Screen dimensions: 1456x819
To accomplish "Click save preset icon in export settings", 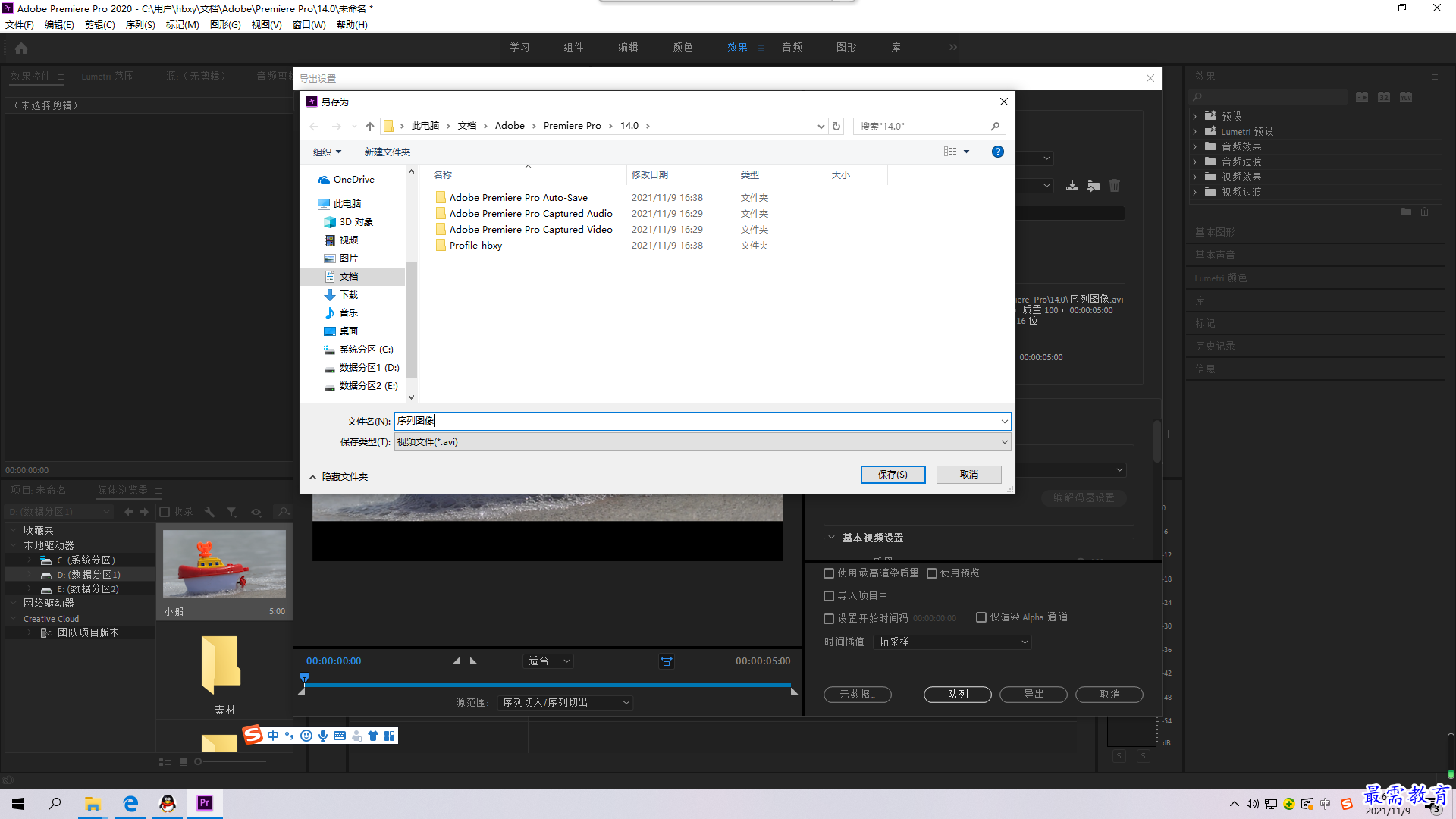I will click(1072, 186).
